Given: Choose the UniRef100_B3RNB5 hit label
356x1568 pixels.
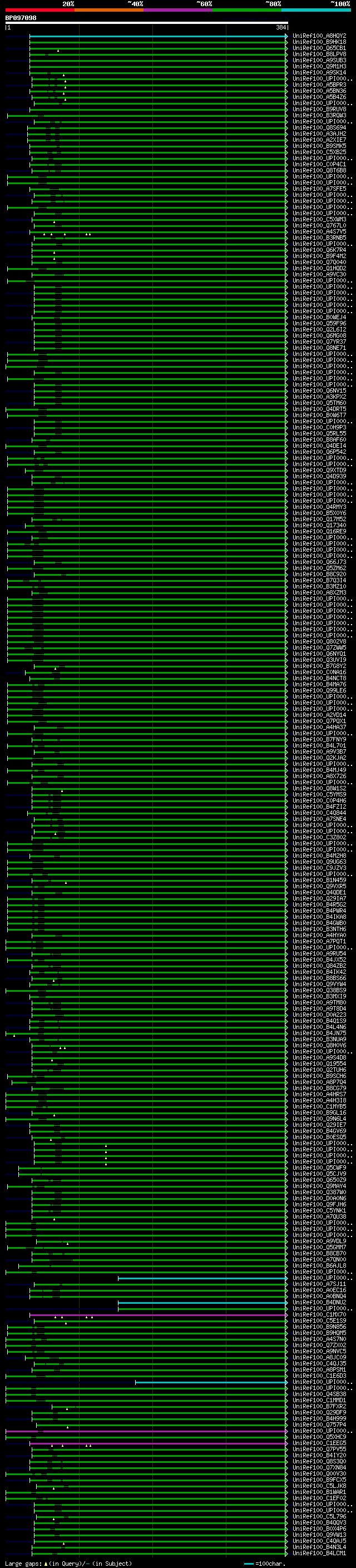Looking at the screenshot, I should (319, 238).
